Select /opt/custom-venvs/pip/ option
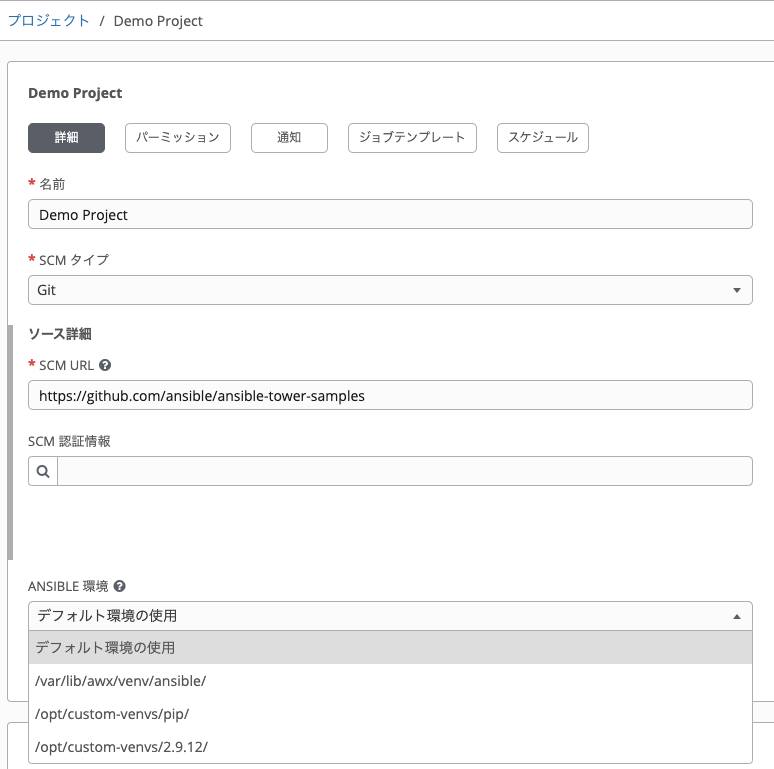This screenshot has height=769, width=774. tap(390, 714)
